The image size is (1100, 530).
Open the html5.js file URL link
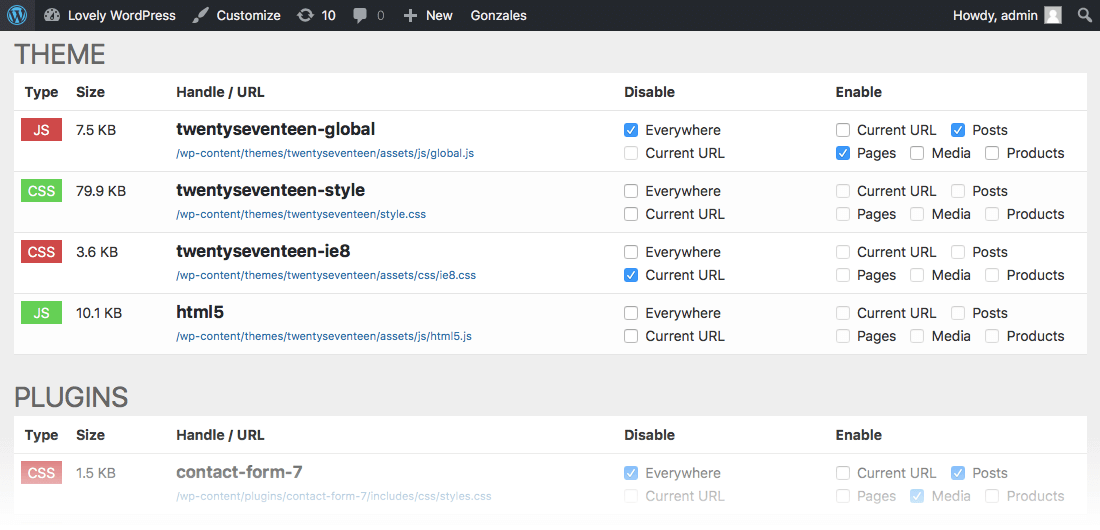324,336
